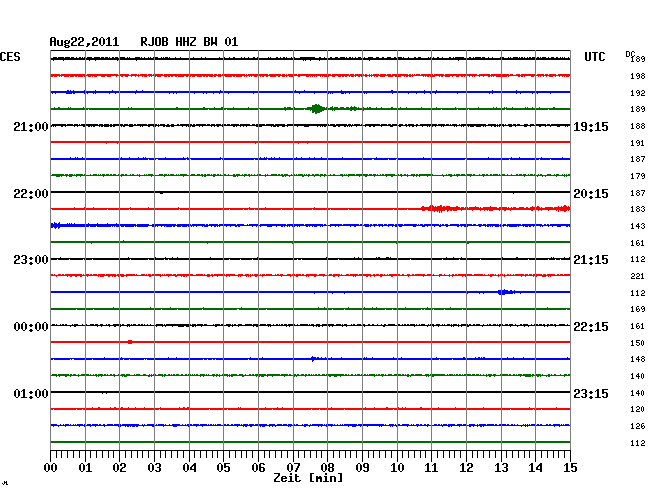Select the 22:00 local time label
The image size is (650, 494).
tap(31, 194)
